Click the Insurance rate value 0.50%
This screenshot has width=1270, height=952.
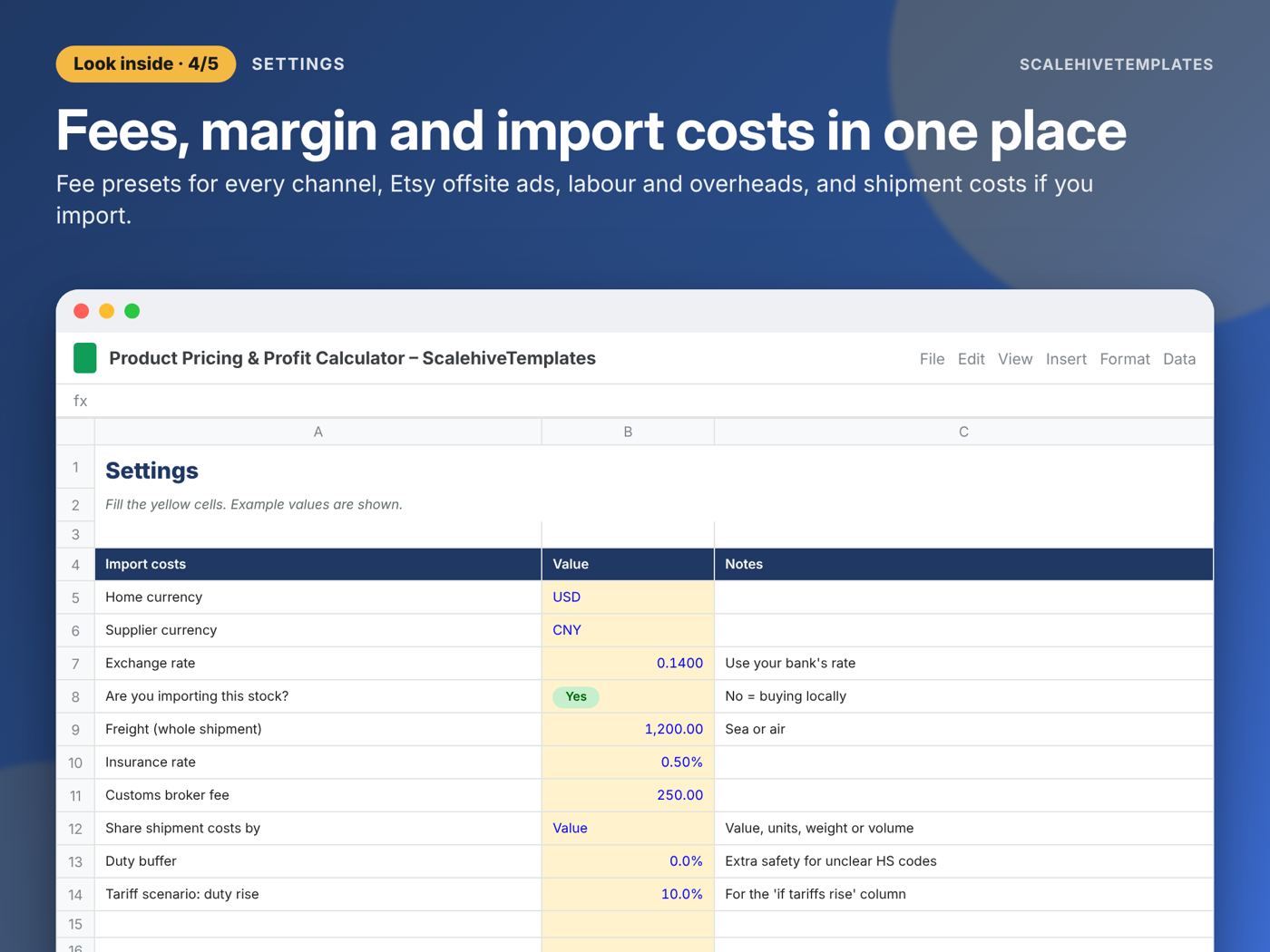(628, 763)
